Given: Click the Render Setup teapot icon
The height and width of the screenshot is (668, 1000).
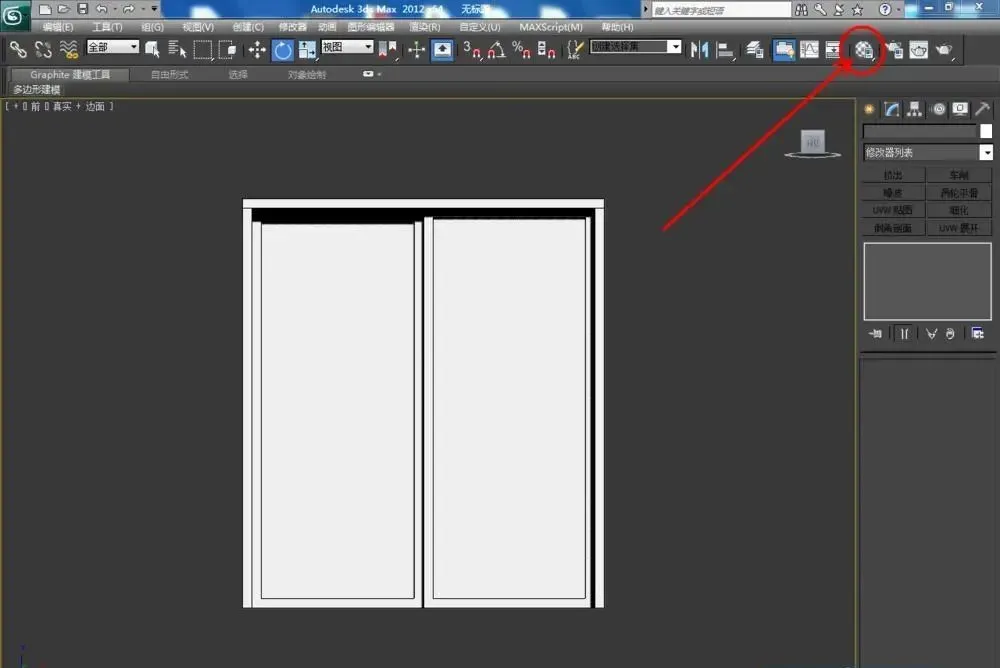Looking at the screenshot, I should pyautogui.click(x=893, y=50).
